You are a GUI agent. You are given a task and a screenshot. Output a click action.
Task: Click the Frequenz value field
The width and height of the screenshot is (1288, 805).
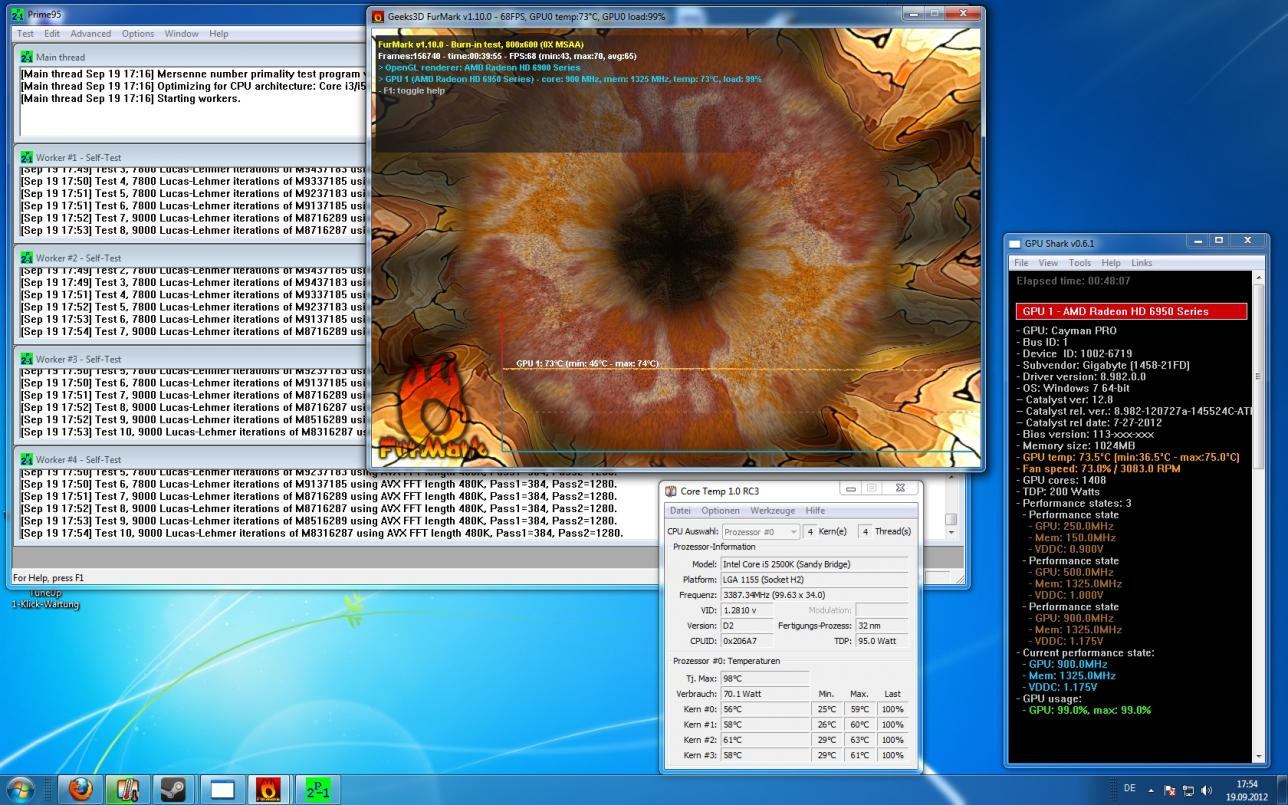814,595
